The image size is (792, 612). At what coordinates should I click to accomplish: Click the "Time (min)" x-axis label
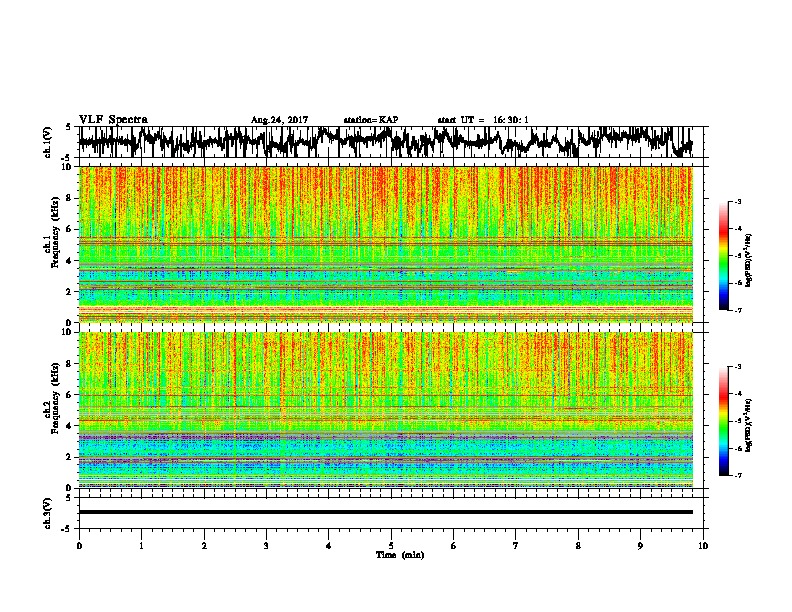(400, 555)
